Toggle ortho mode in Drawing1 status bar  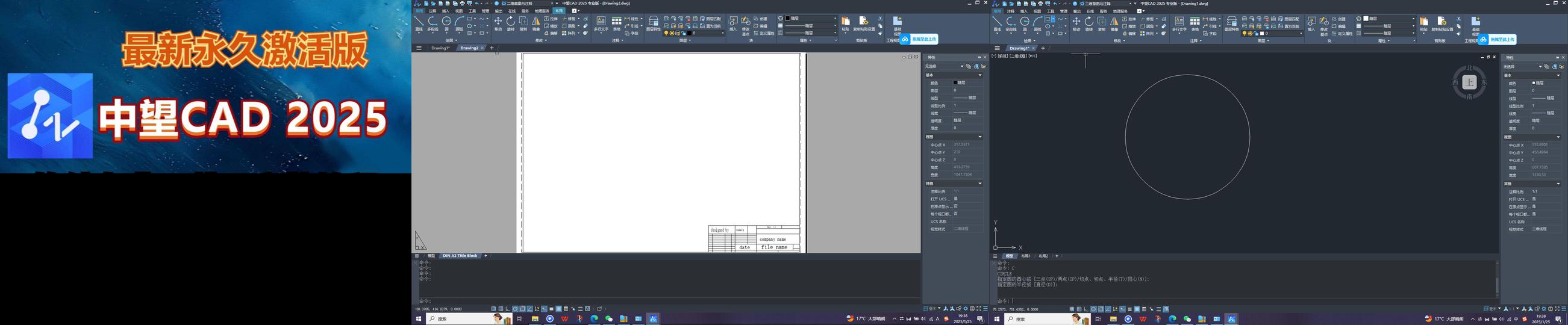(x=1087, y=309)
